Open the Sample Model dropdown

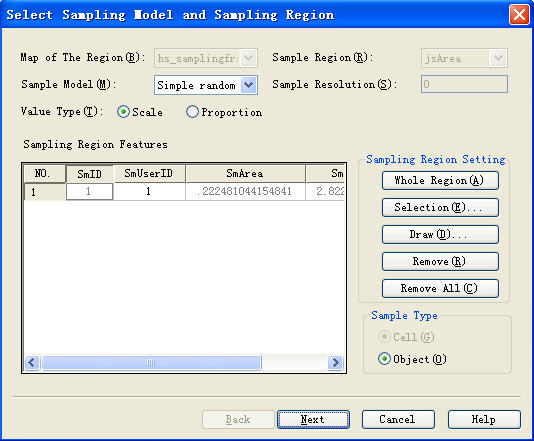248,85
